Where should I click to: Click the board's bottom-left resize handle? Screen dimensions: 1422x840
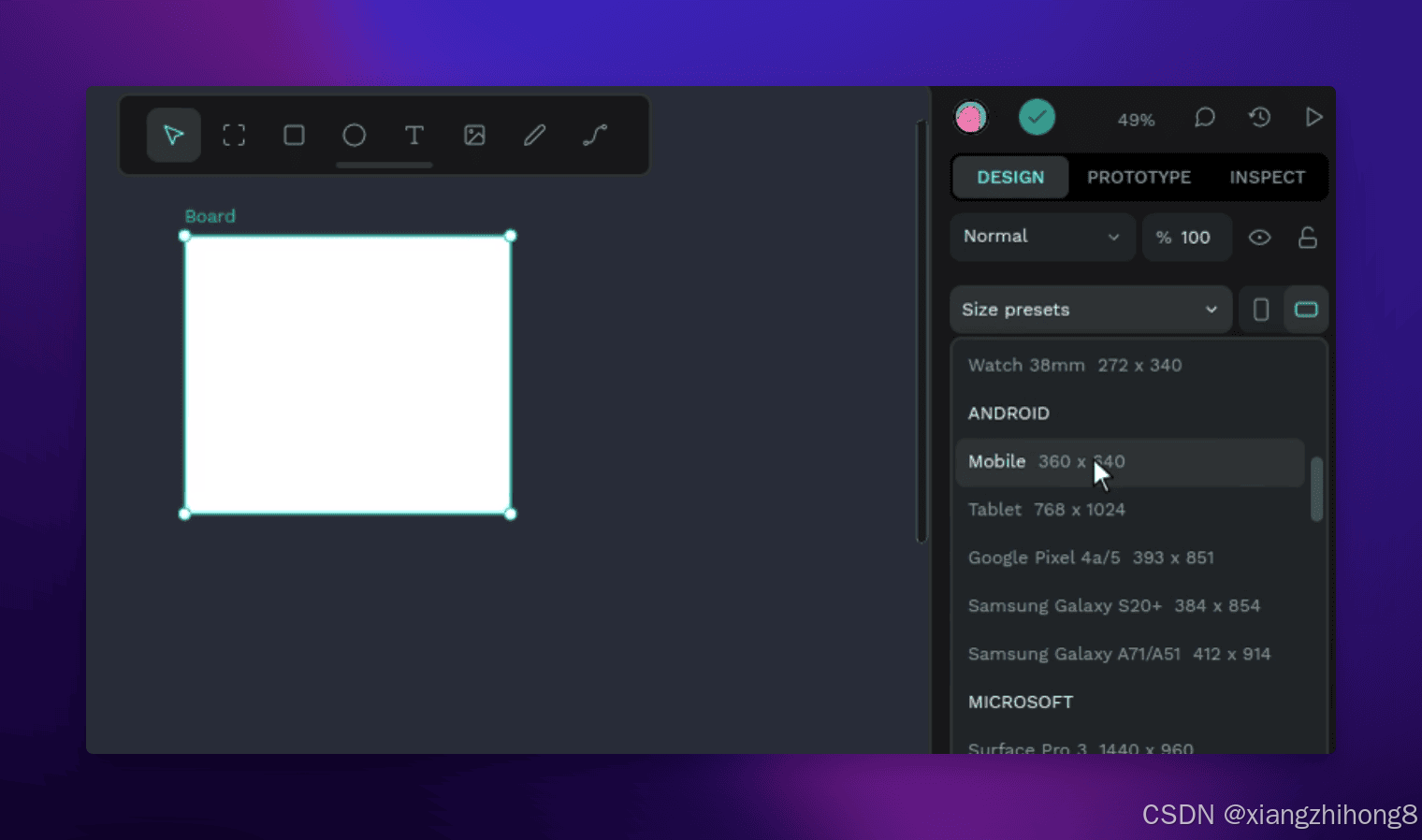(184, 514)
